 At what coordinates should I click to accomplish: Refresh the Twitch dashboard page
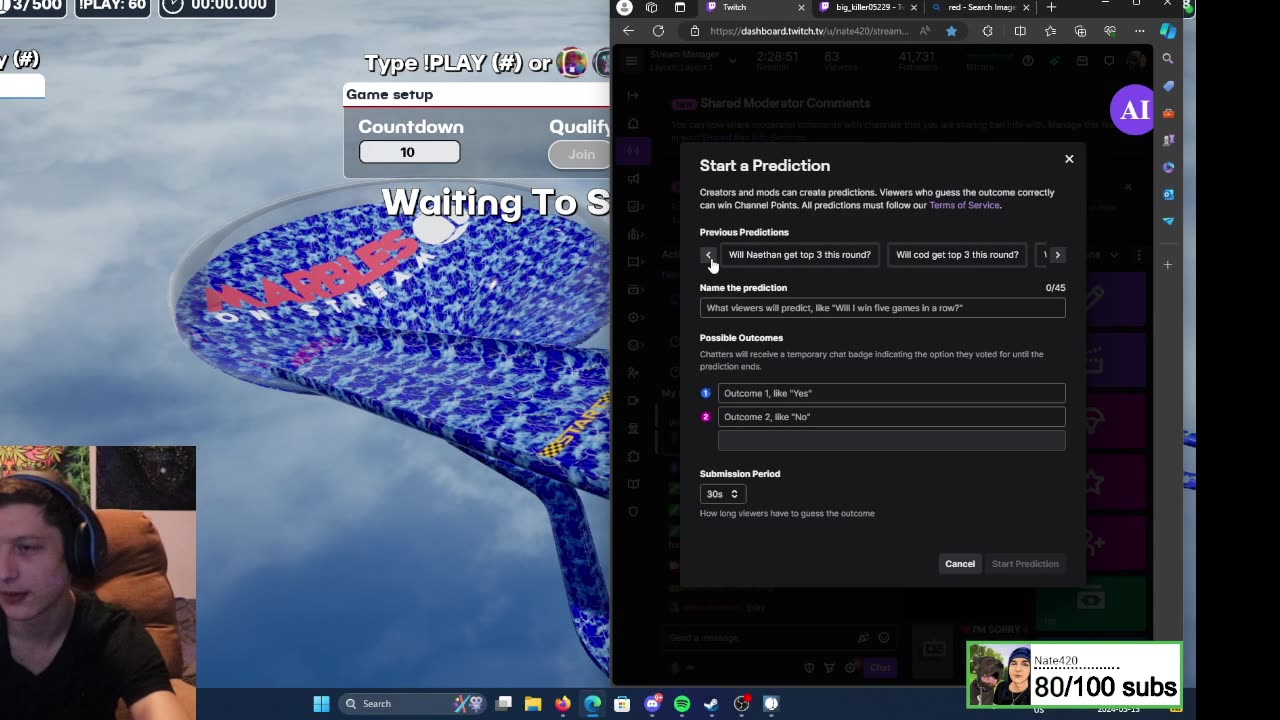click(658, 31)
